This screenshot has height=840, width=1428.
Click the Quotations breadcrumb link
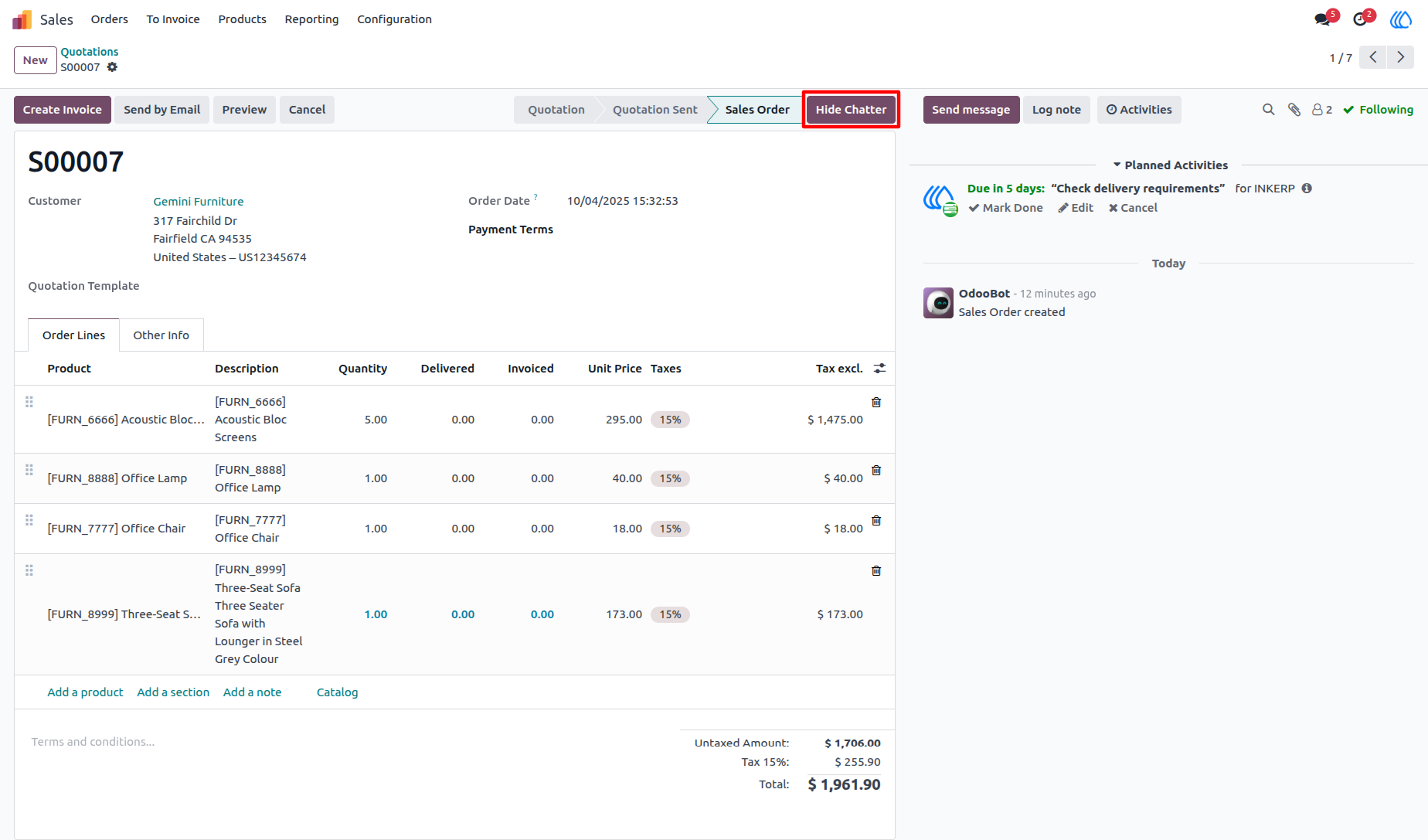(90, 52)
